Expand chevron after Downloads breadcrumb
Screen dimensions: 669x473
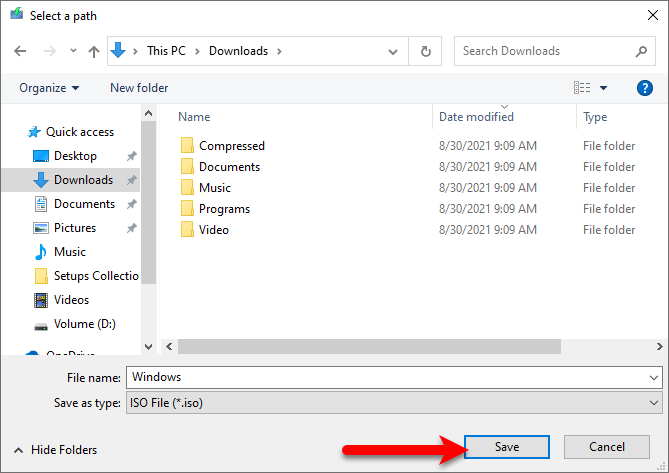pyautogui.click(x=279, y=52)
